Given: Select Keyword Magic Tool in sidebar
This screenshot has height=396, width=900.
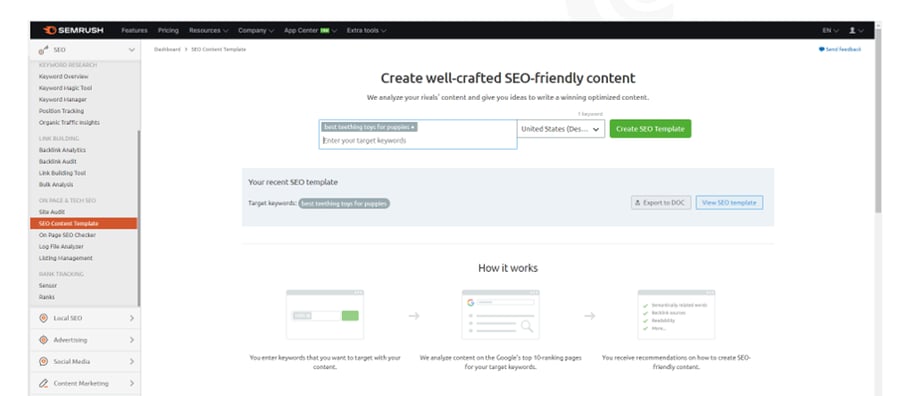Looking at the screenshot, I should click(x=65, y=88).
